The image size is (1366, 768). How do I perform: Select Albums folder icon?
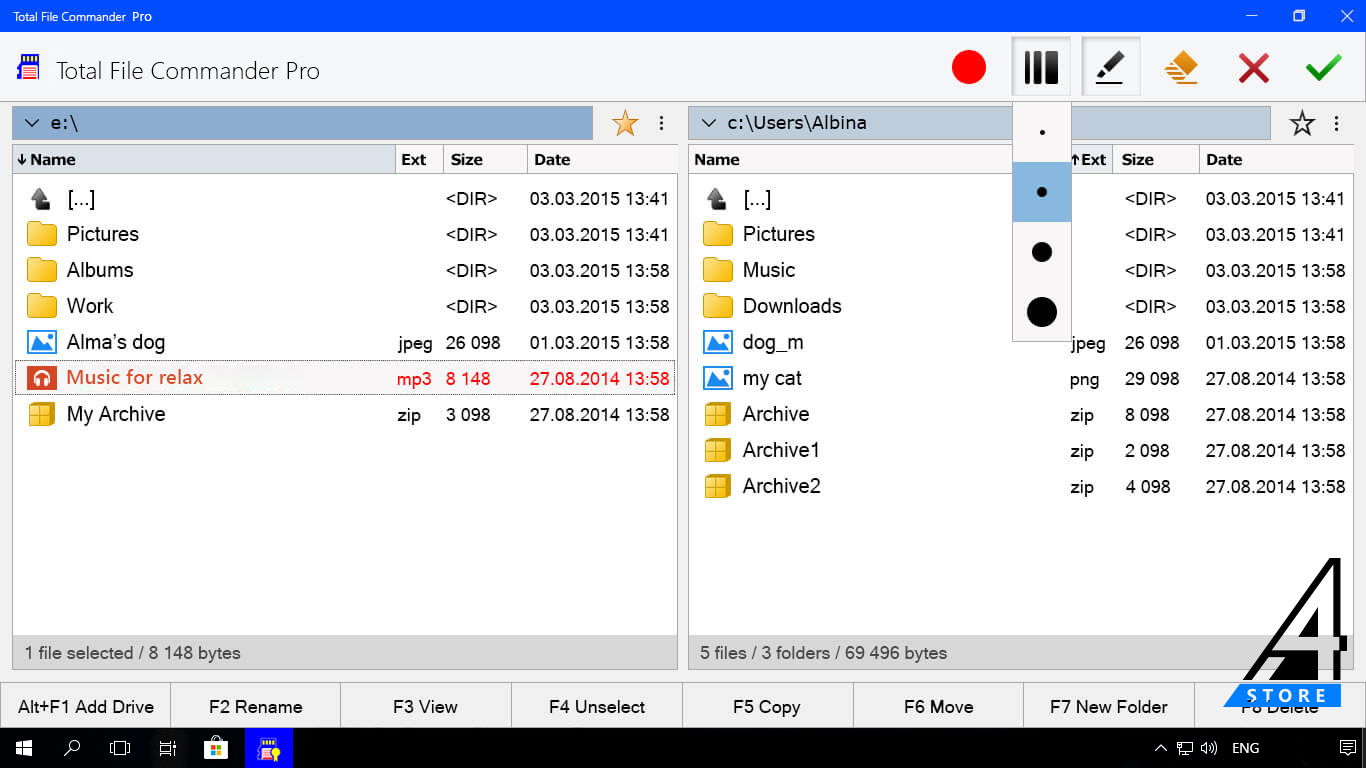[41, 270]
